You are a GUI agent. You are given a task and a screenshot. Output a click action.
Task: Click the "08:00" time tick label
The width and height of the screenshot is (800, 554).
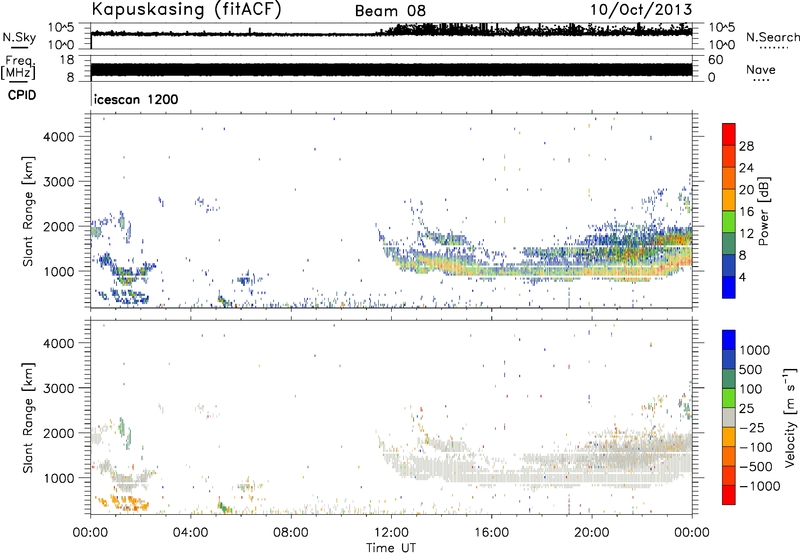pos(291,533)
